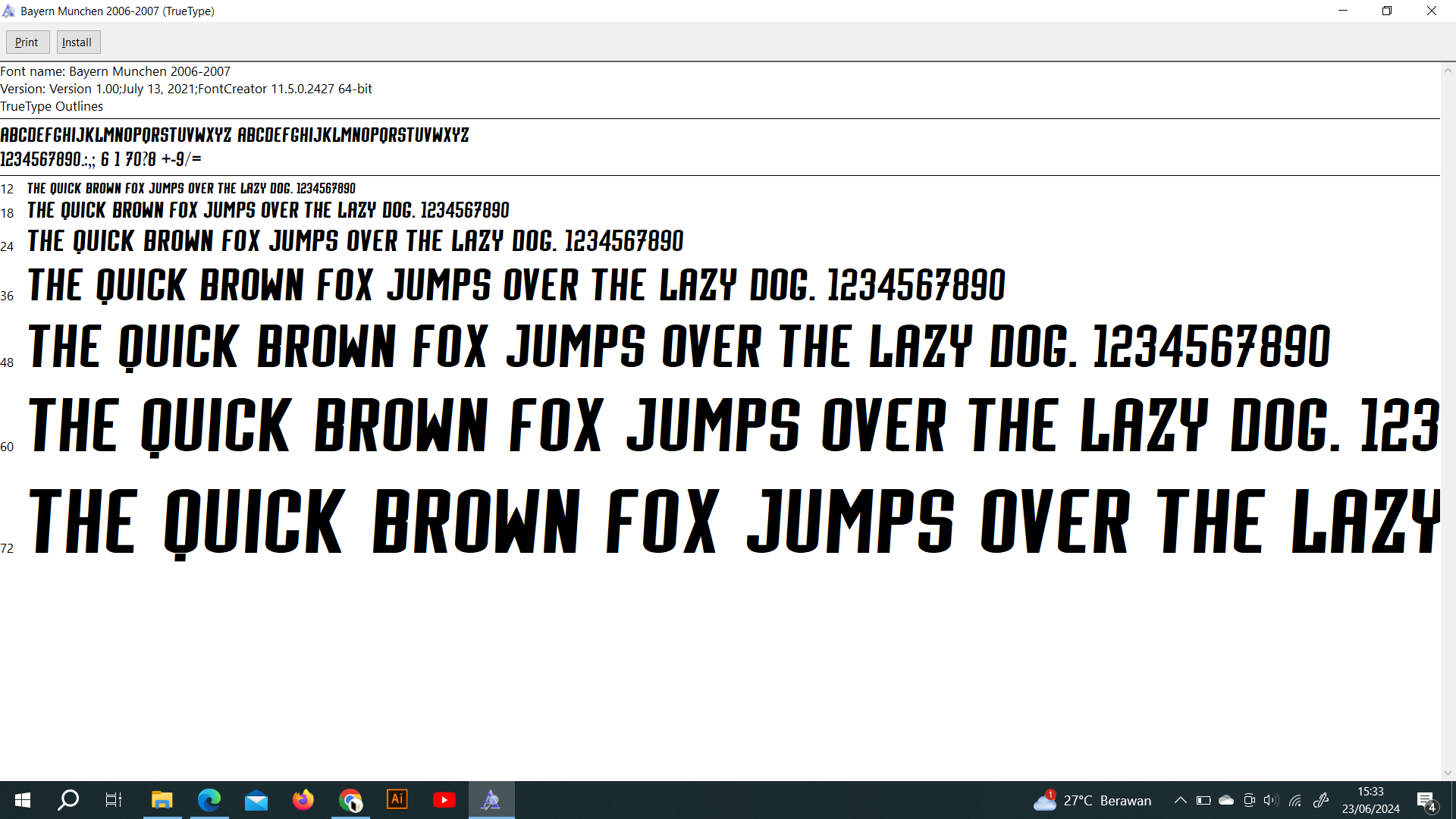Launch Firefox from the taskbar
Image resolution: width=1456 pixels, height=819 pixels.
tap(303, 800)
